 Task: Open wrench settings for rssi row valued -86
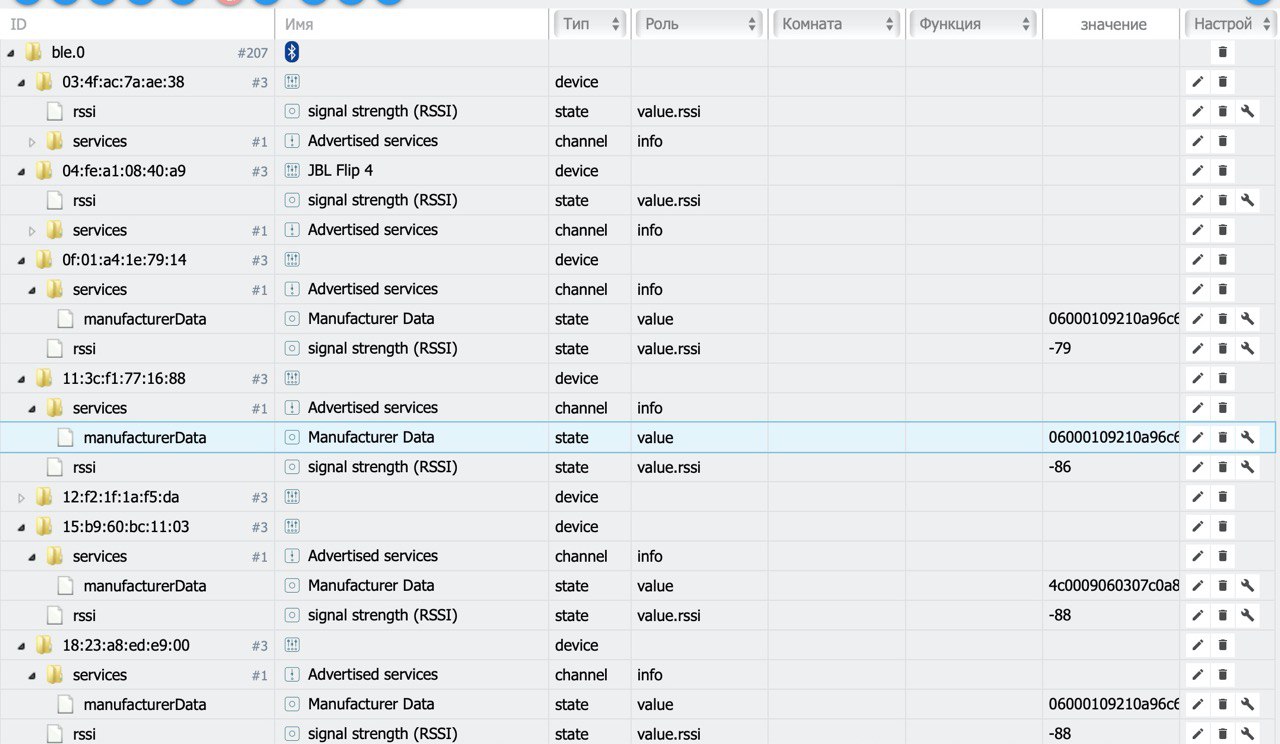pos(1247,467)
